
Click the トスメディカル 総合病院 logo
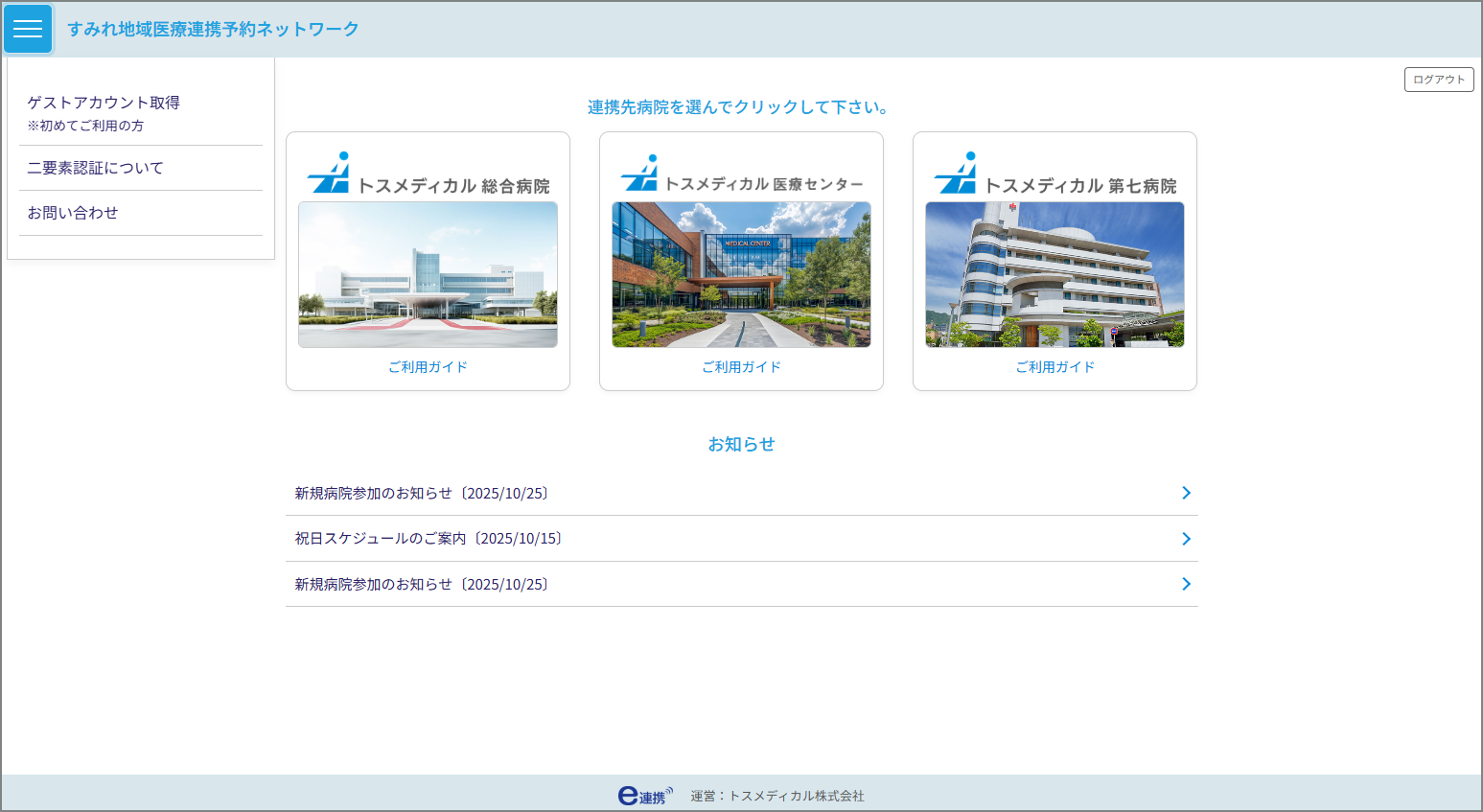point(428,174)
